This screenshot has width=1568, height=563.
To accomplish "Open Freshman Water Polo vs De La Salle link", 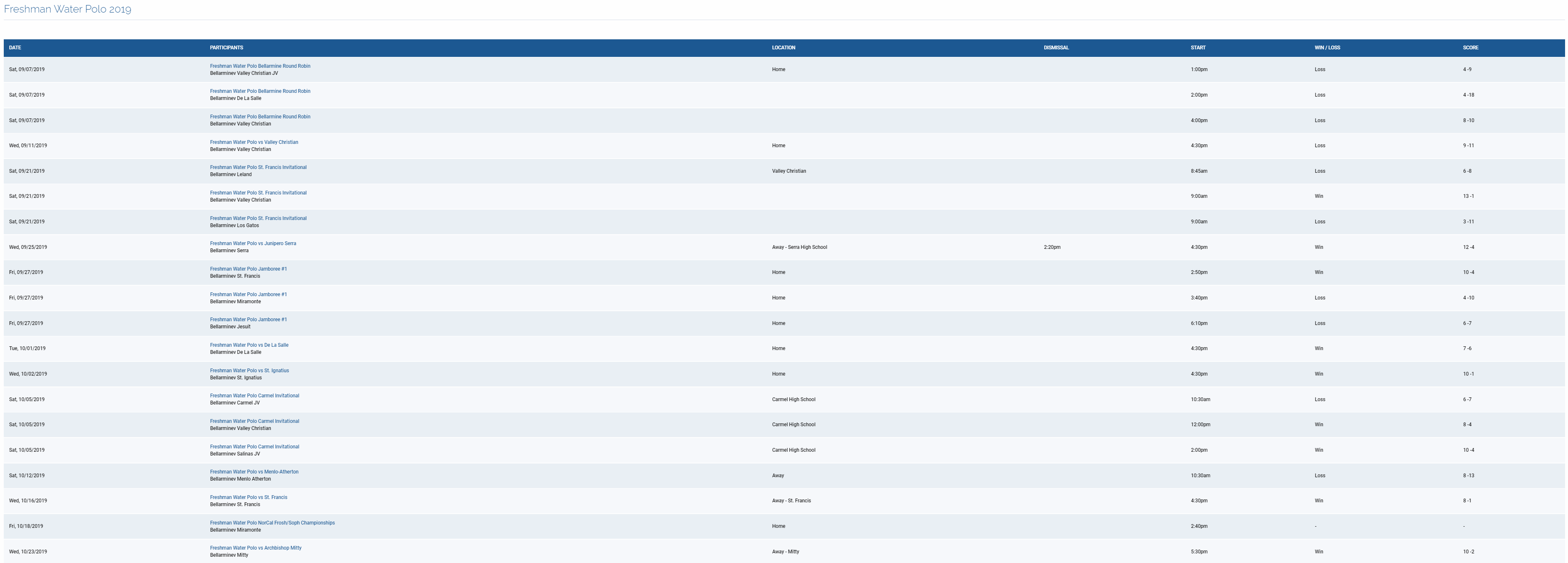I will 249,345.
